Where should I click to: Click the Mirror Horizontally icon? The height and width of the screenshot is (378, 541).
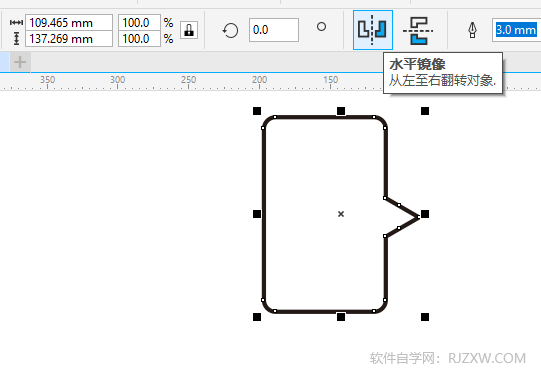click(373, 30)
